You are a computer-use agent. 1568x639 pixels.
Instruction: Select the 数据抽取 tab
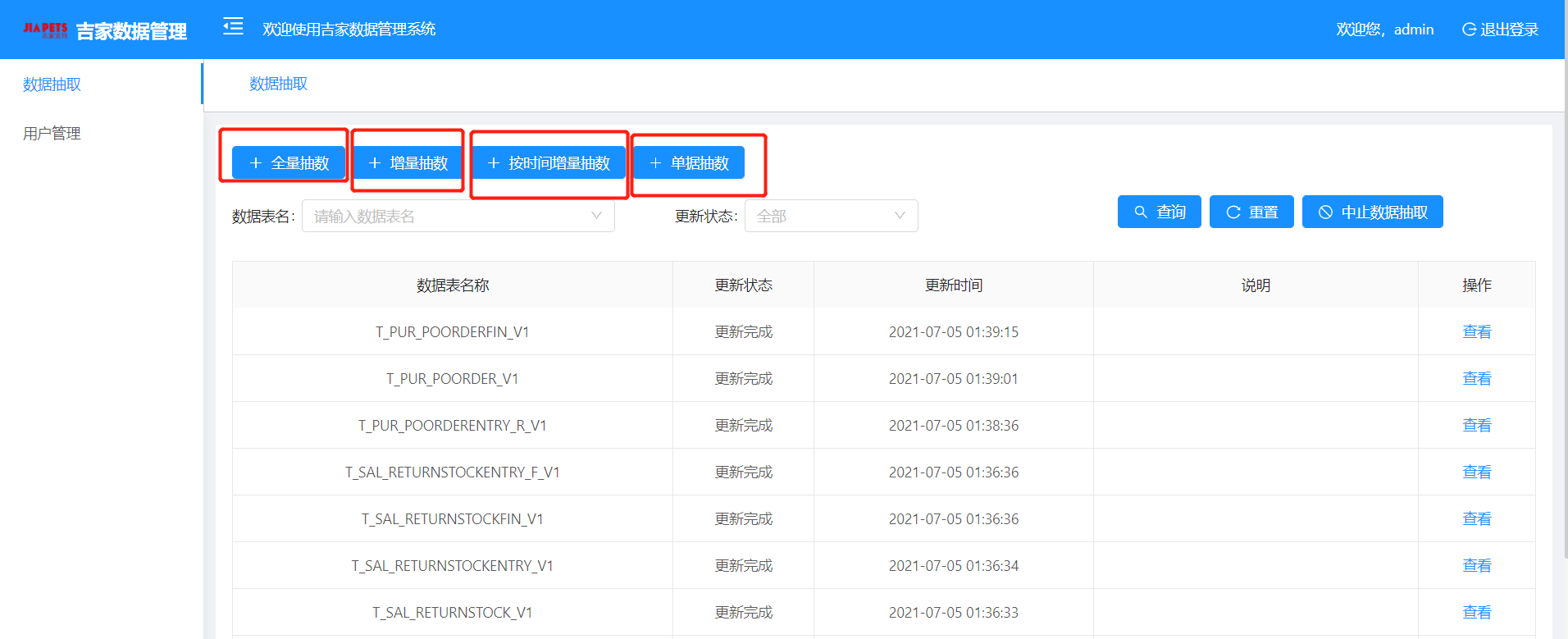(x=278, y=84)
